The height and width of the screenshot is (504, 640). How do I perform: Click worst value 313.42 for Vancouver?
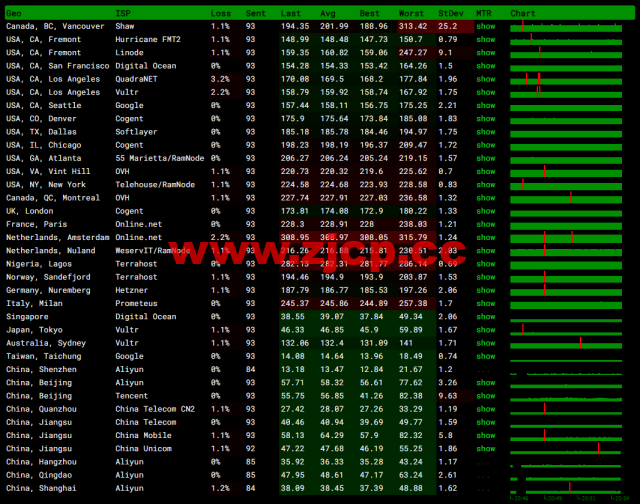(x=413, y=27)
